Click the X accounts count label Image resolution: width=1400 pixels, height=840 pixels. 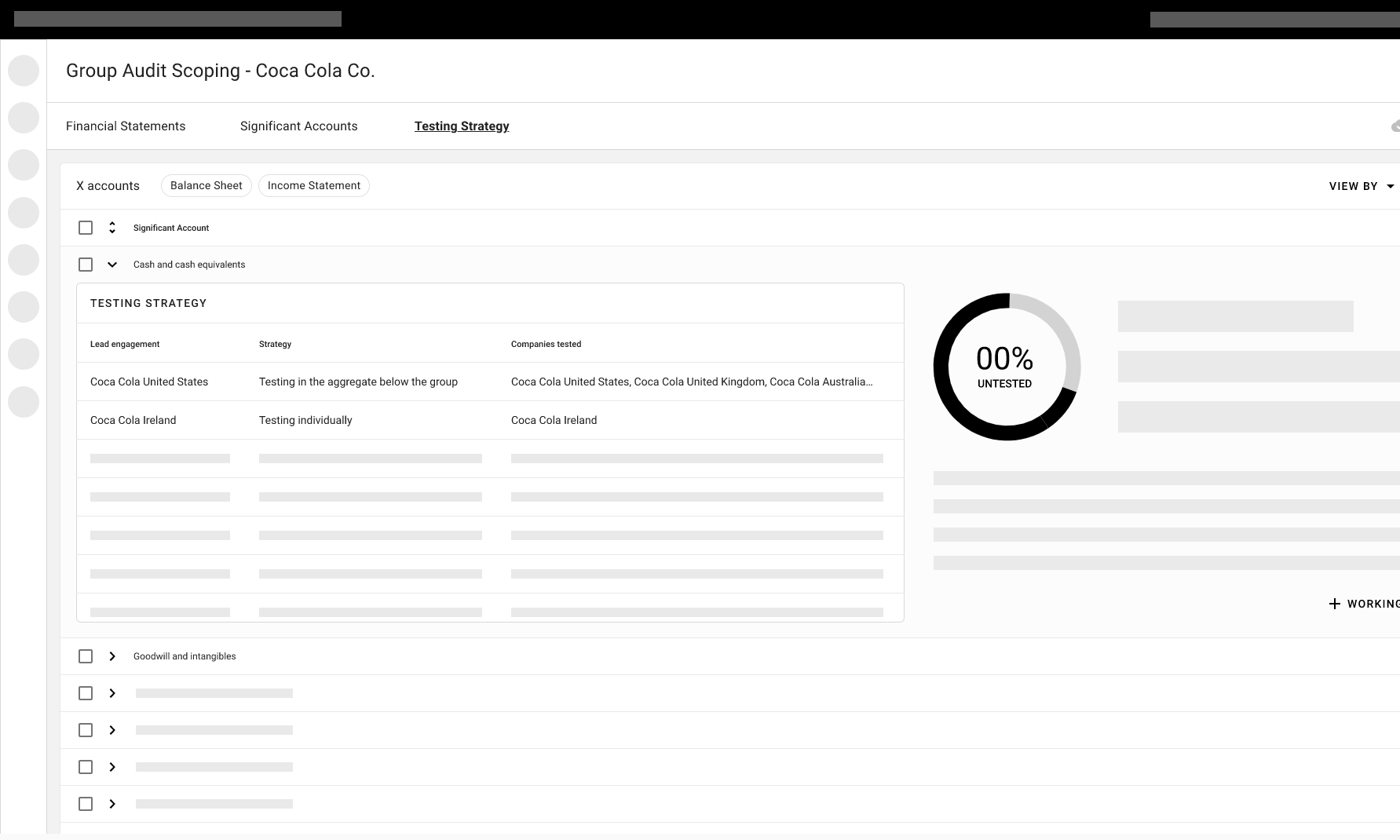click(108, 186)
